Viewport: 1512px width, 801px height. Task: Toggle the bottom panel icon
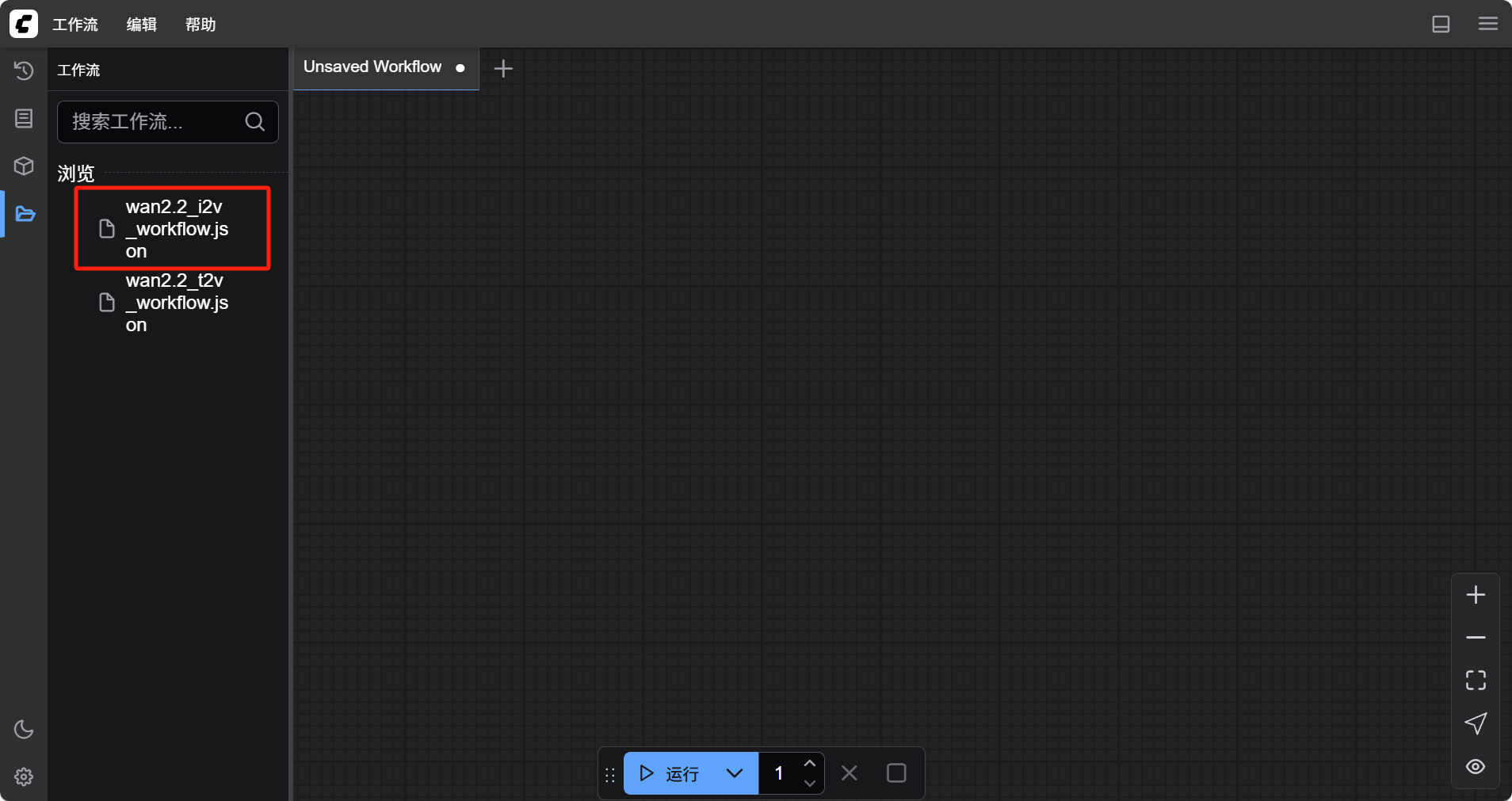pyautogui.click(x=1441, y=24)
